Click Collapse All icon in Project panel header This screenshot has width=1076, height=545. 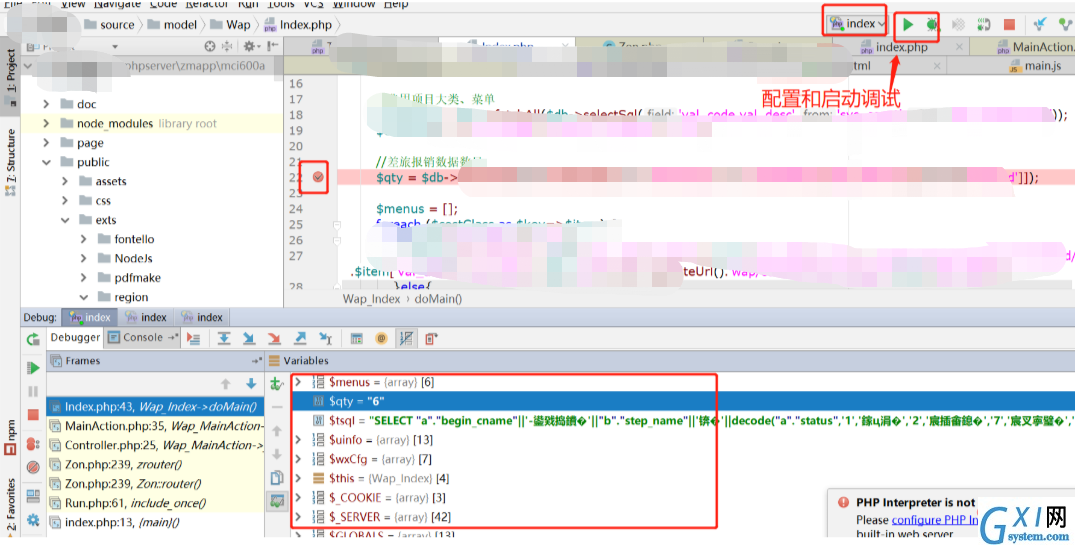pos(227,46)
